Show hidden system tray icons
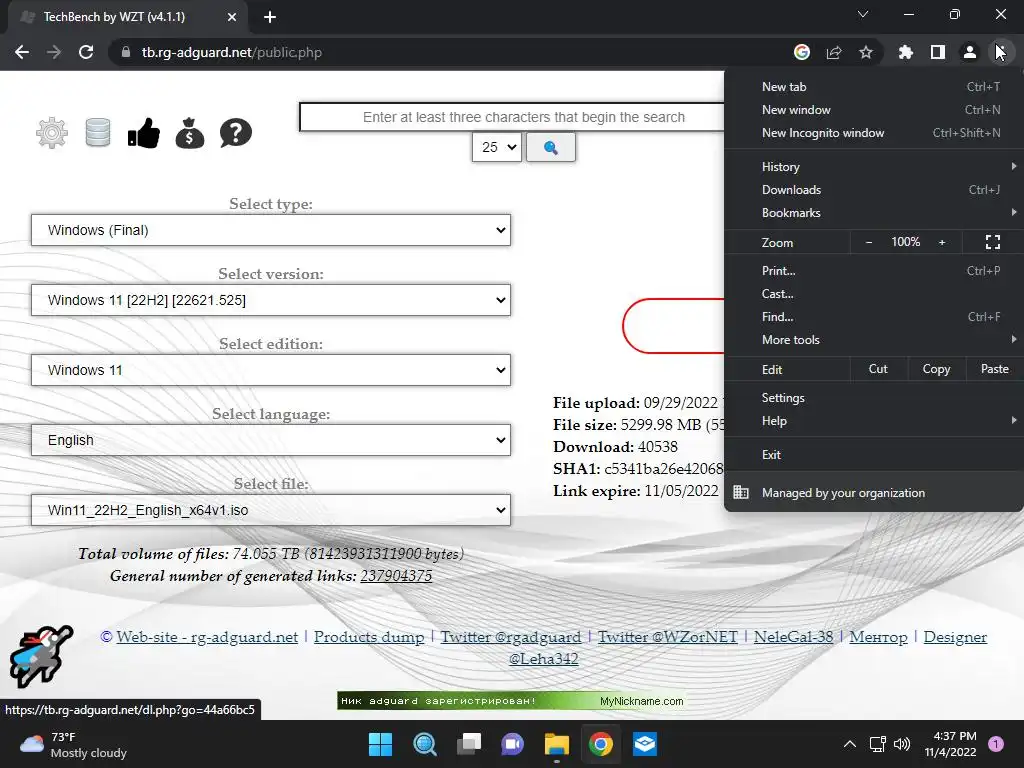 [850, 744]
